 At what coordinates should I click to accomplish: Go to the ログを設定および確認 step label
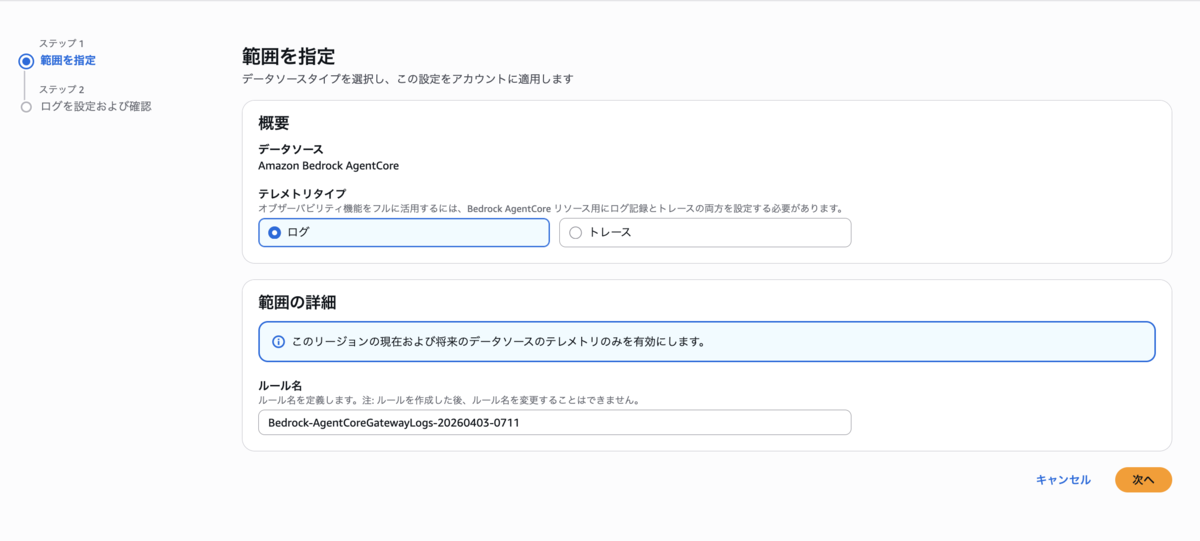click(96, 106)
